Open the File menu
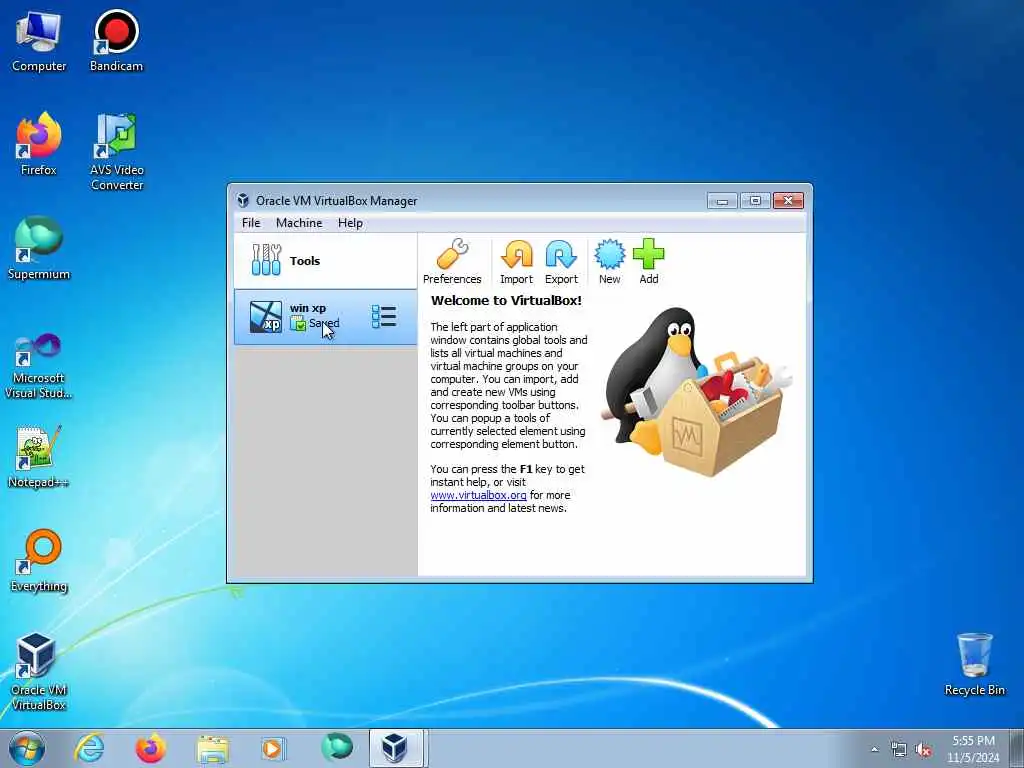The height and width of the screenshot is (768, 1024). point(251,223)
